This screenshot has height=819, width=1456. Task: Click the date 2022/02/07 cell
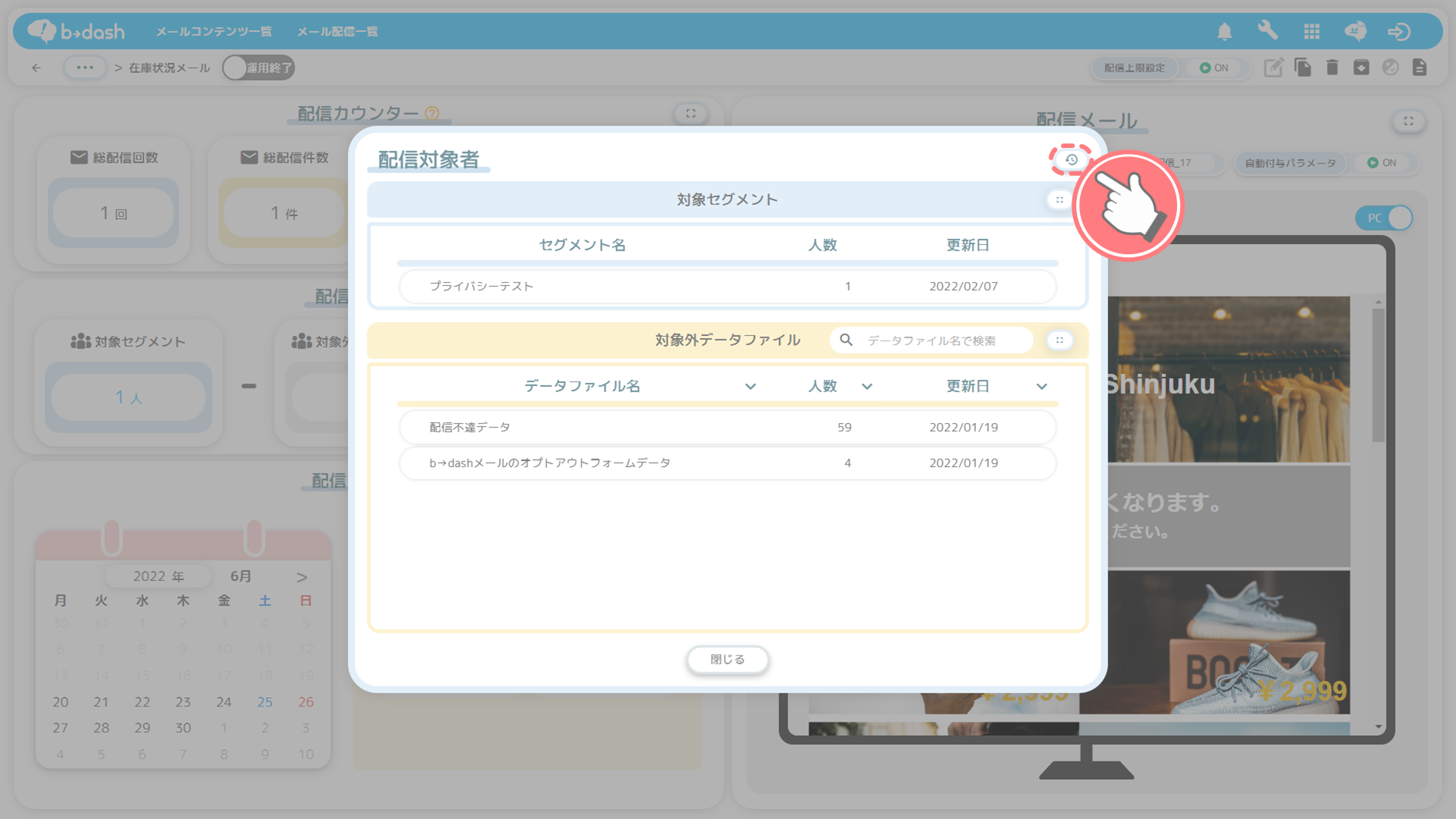pyautogui.click(x=963, y=286)
